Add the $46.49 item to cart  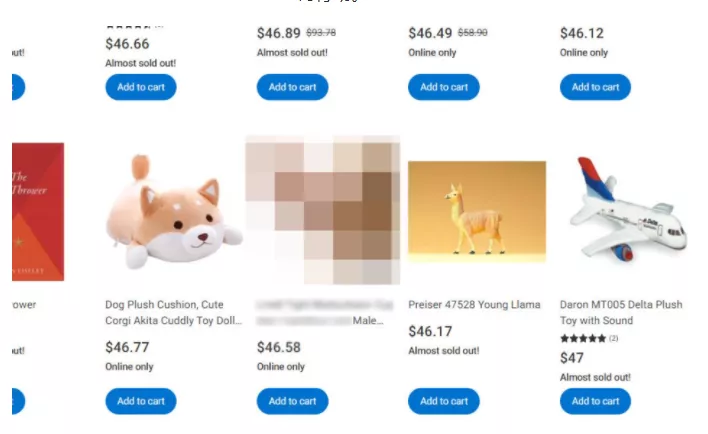pos(444,87)
